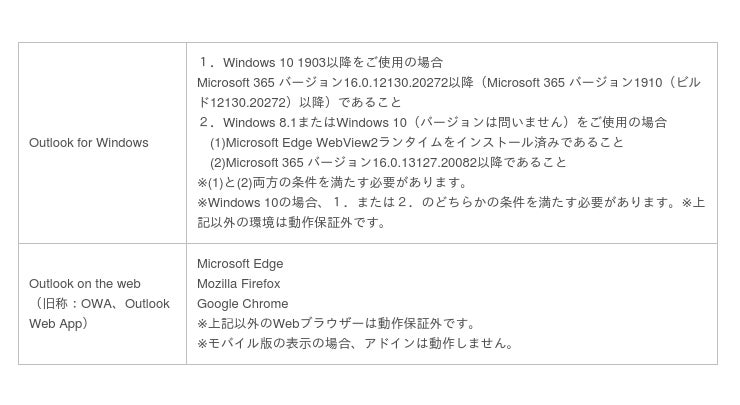The height and width of the screenshot is (405, 740).
Task: Click the '(2)' marker before Microsoft 365 バージョン16.0.13127
Action: tap(218, 163)
